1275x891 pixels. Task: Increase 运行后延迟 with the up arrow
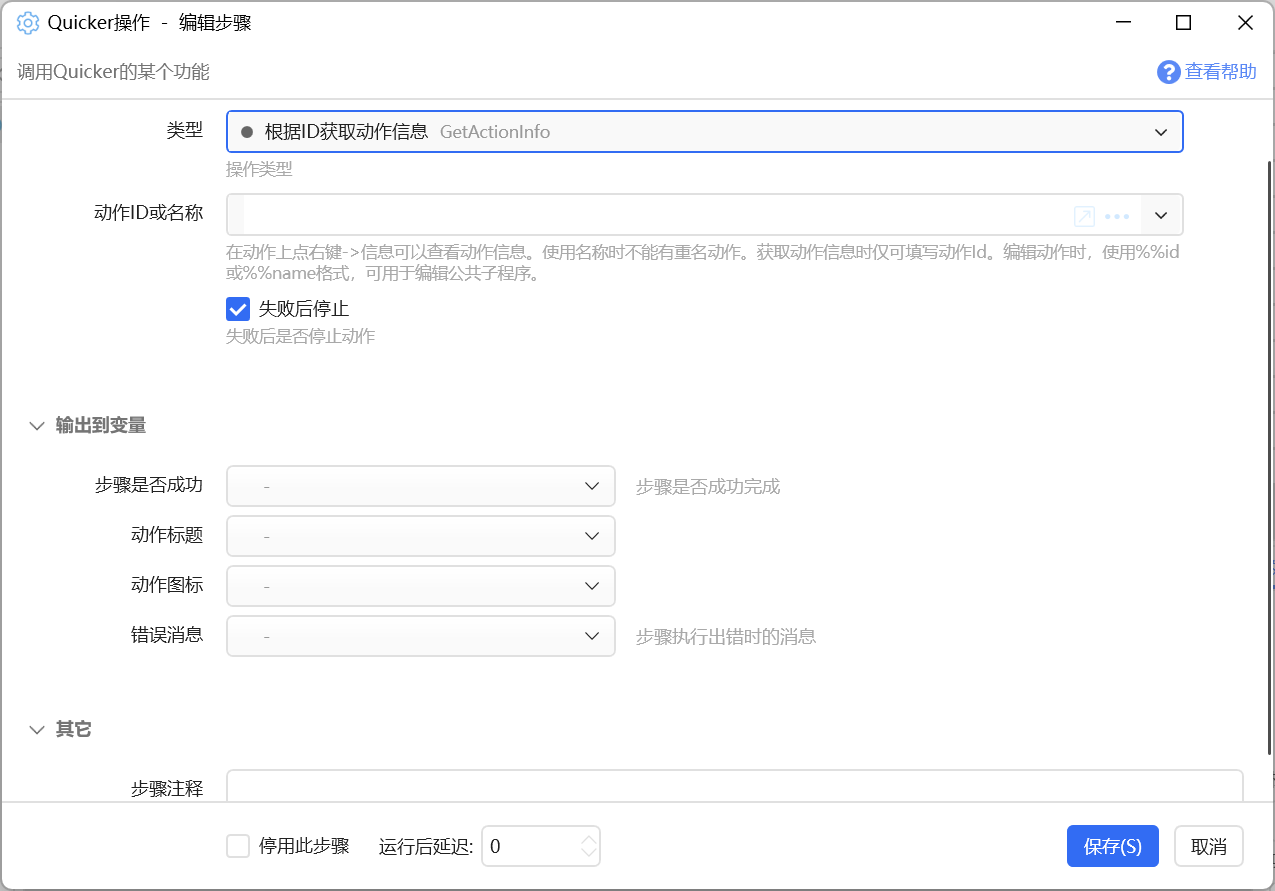(589, 838)
